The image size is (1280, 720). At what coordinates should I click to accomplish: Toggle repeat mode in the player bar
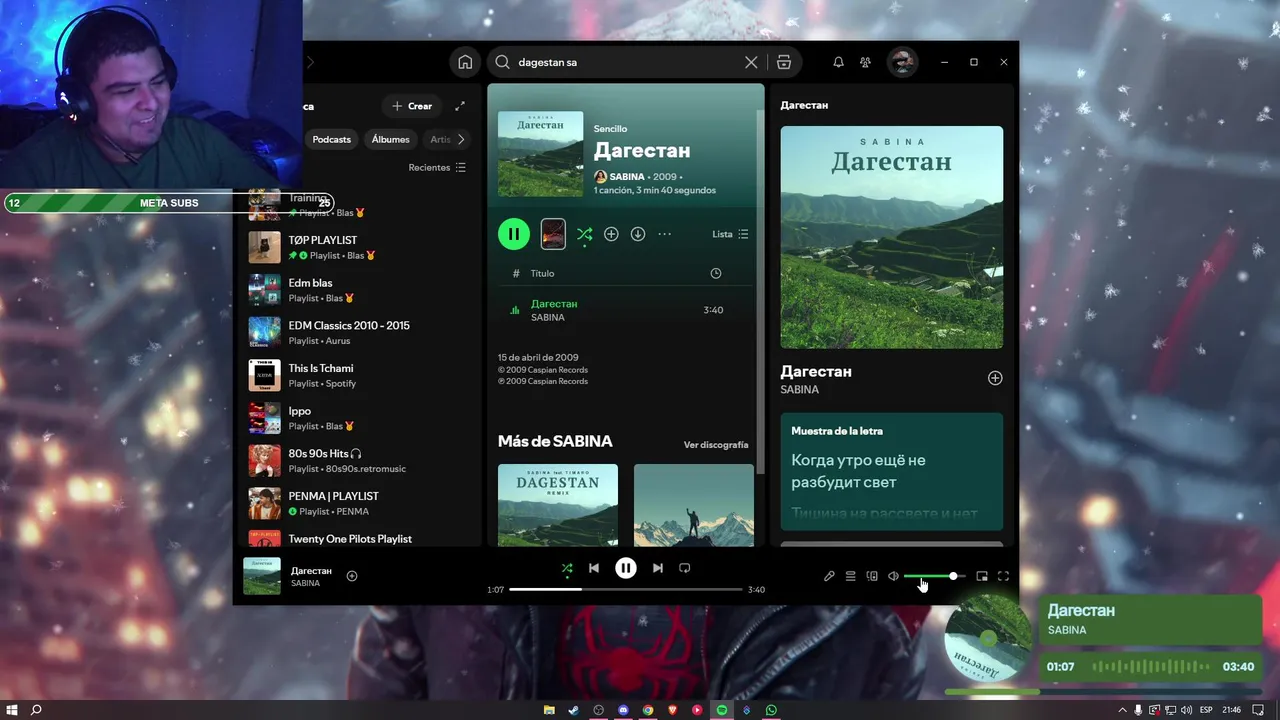coord(685,568)
